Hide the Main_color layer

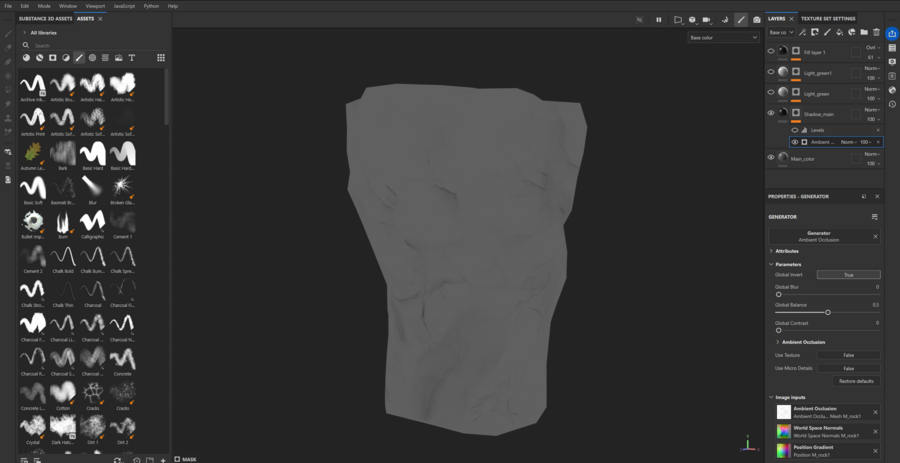(771, 157)
